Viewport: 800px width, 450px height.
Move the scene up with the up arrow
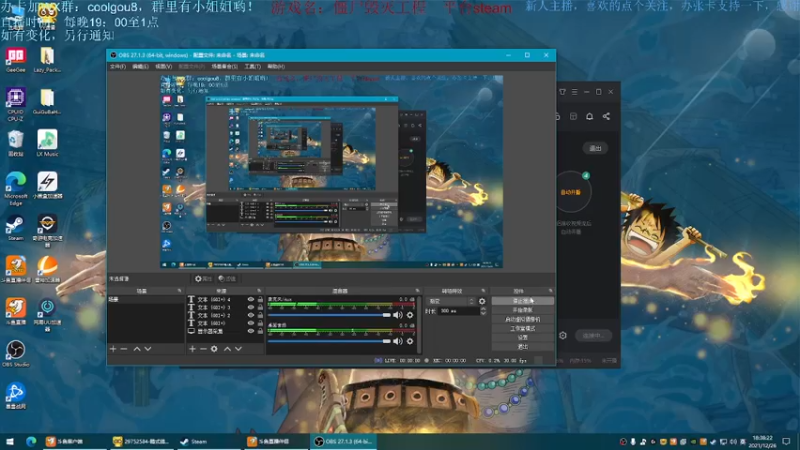tap(137, 349)
